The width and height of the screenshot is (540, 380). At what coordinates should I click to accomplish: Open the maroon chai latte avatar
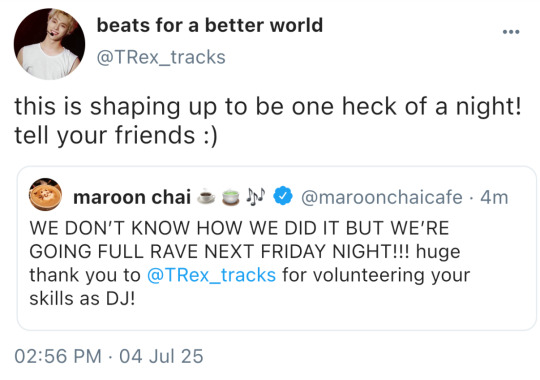click(x=45, y=195)
